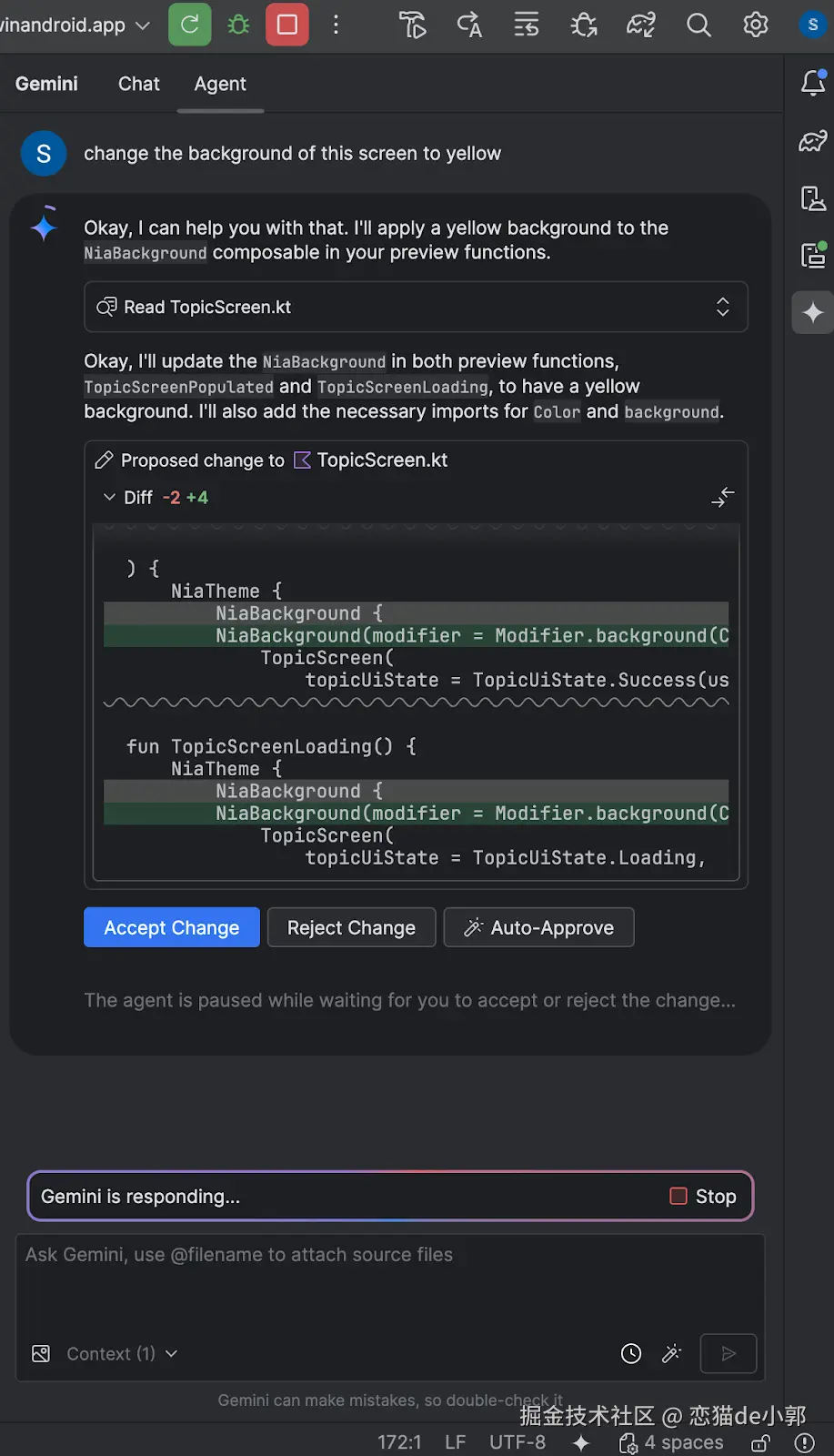The image size is (834, 1456).
Task: Click the green Rerun app icon
Action: pos(189,25)
